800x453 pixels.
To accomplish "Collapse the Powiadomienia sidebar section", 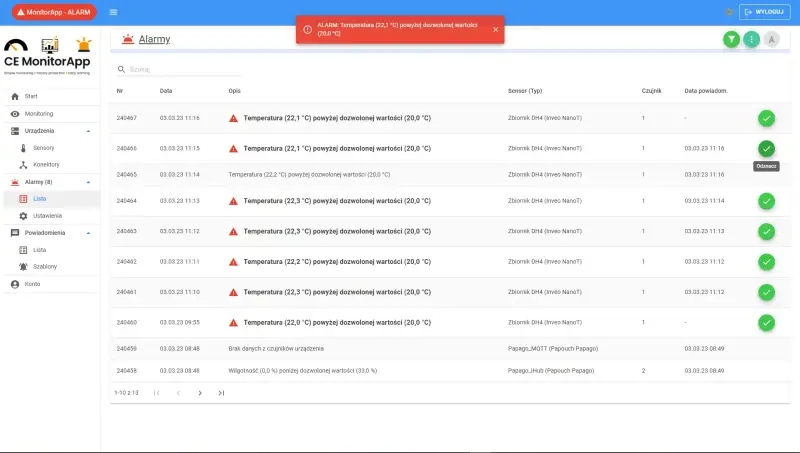I will coord(88,233).
